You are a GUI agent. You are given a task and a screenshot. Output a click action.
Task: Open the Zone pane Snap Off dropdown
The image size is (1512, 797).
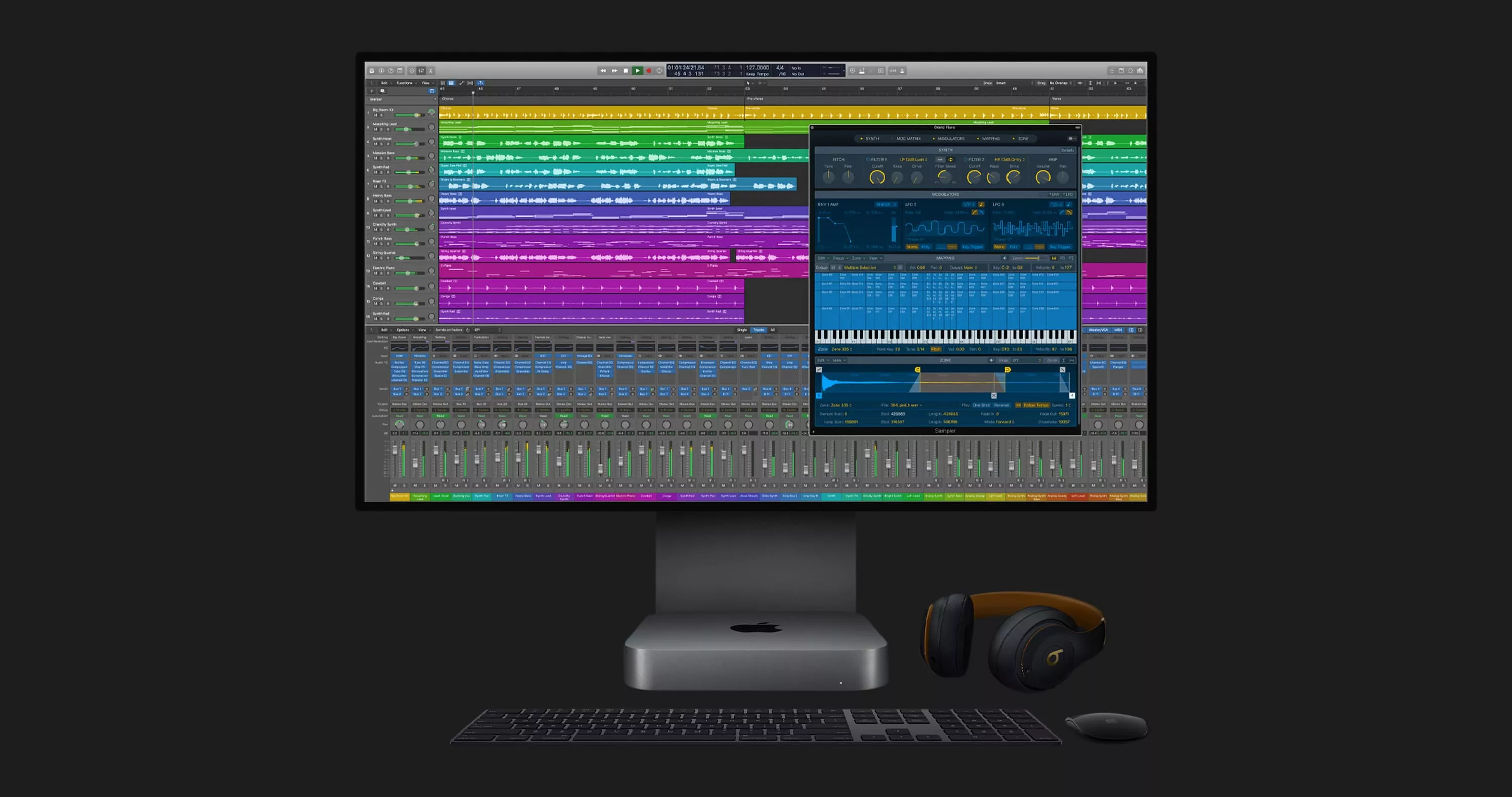point(1026,360)
